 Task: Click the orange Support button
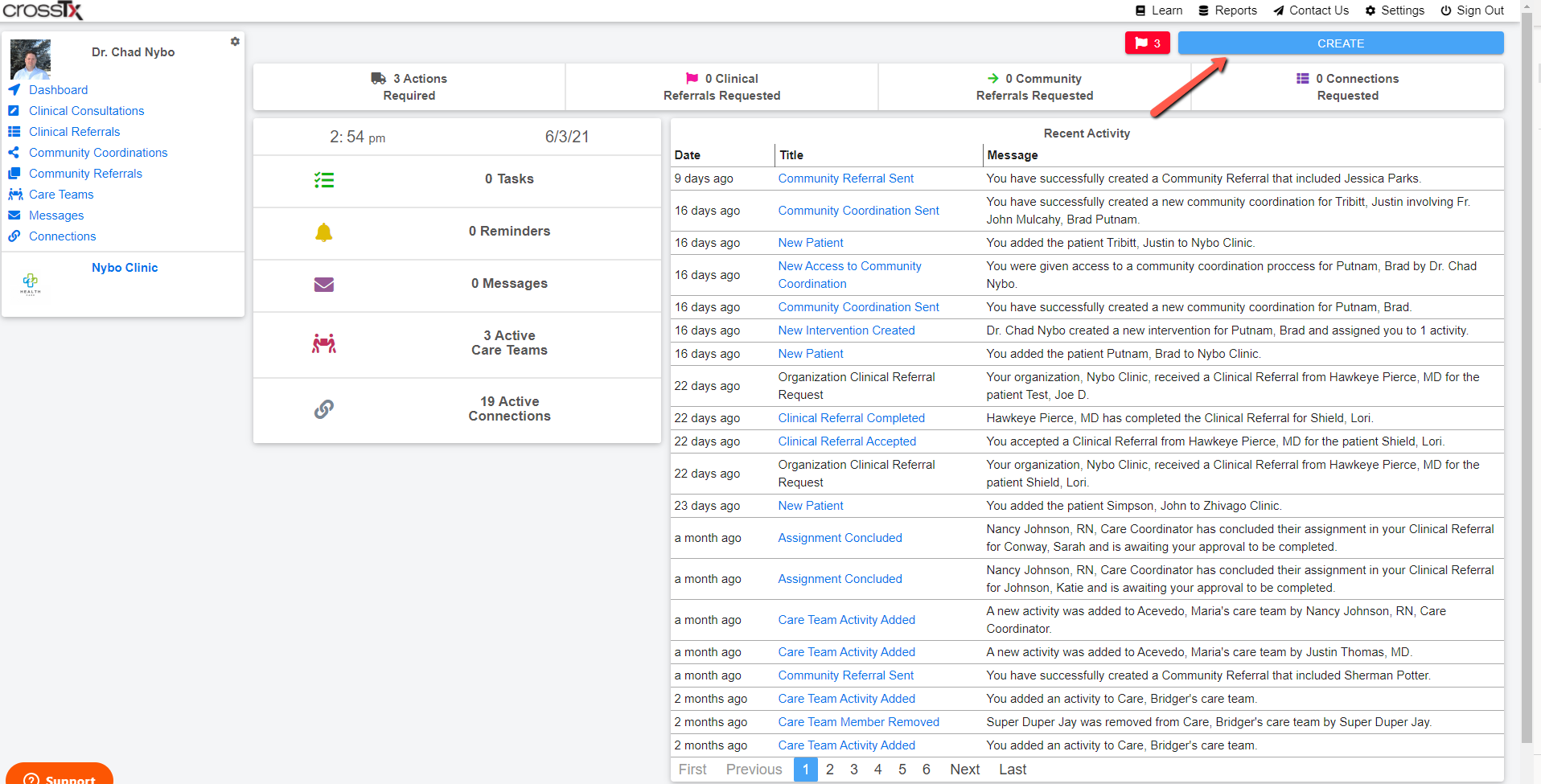[x=60, y=775]
